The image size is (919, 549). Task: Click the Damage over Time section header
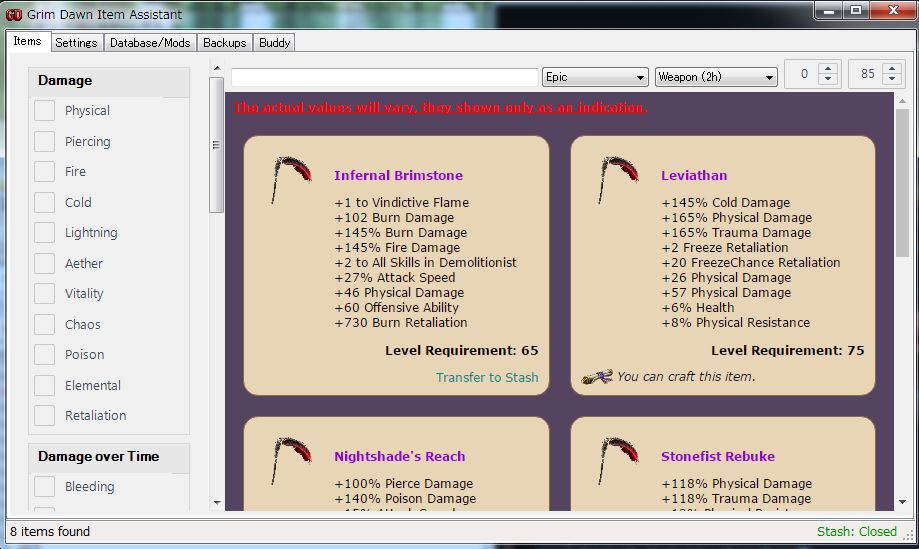tap(109, 456)
